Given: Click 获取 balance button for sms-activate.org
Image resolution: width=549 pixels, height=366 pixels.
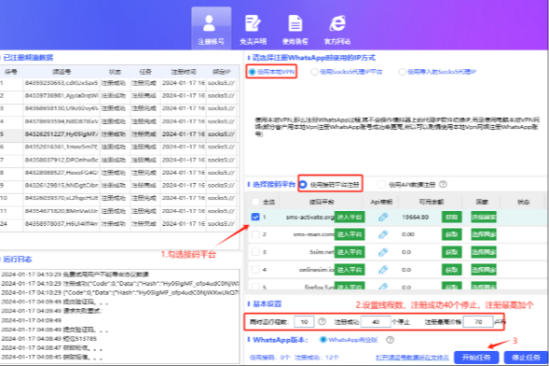Looking at the screenshot, I should pyautogui.click(x=452, y=217).
